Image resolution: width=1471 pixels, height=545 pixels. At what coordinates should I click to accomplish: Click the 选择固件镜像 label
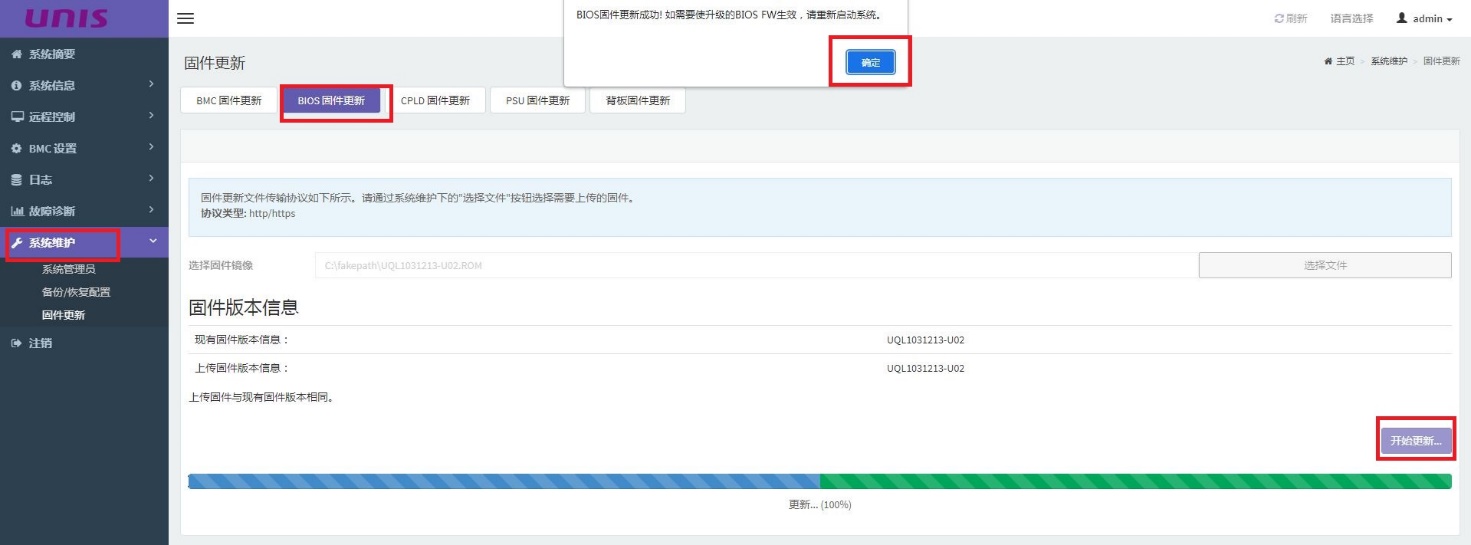(x=221, y=265)
